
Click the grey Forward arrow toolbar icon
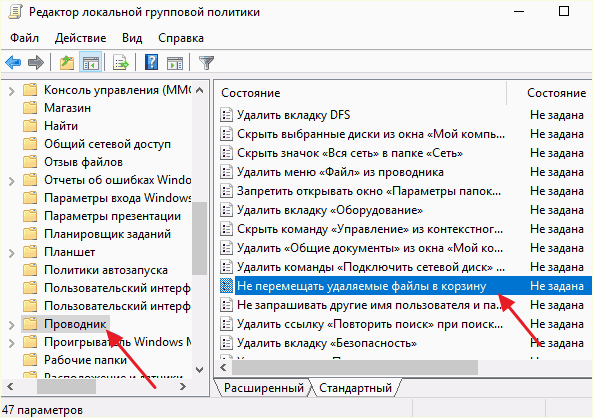coord(36,62)
